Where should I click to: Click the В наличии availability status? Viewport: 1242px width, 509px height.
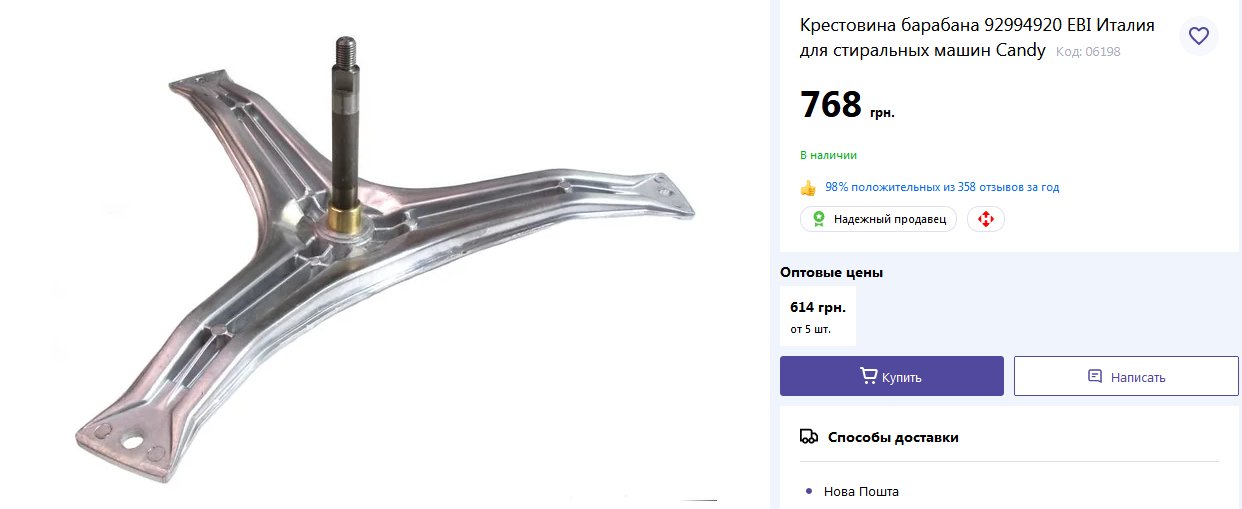coord(828,155)
